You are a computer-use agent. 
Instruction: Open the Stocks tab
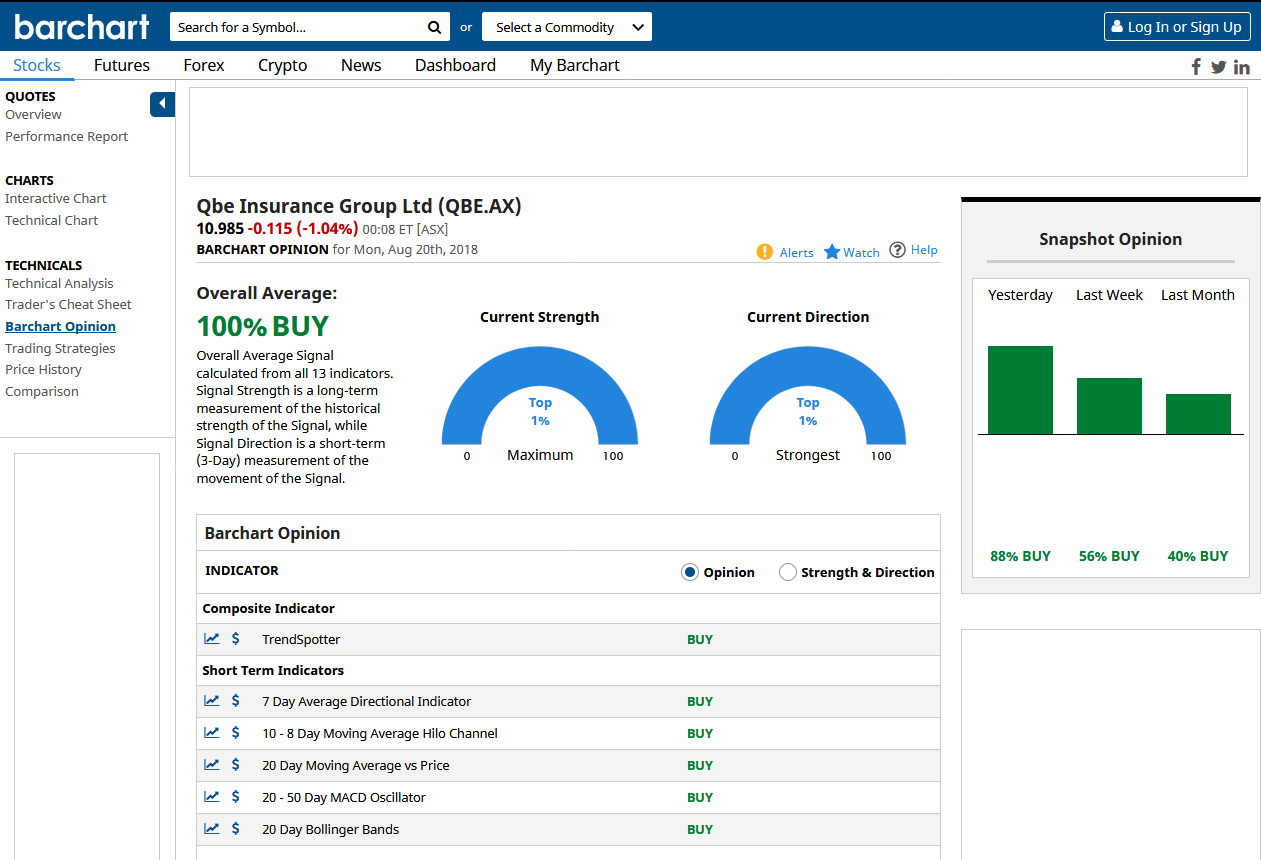(x=37, y=65)
